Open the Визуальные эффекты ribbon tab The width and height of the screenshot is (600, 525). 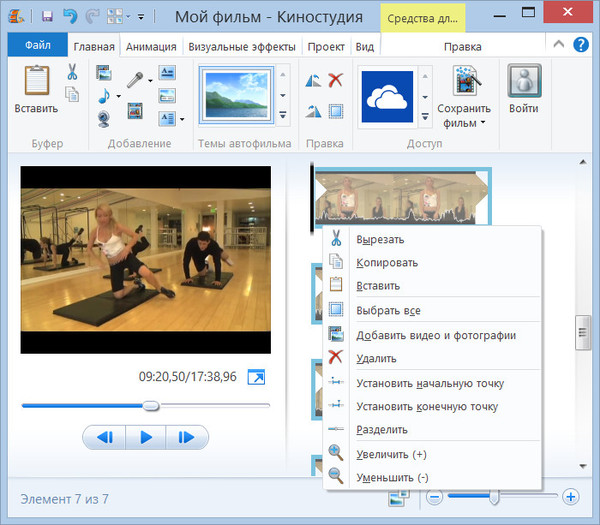click(241, 46)
